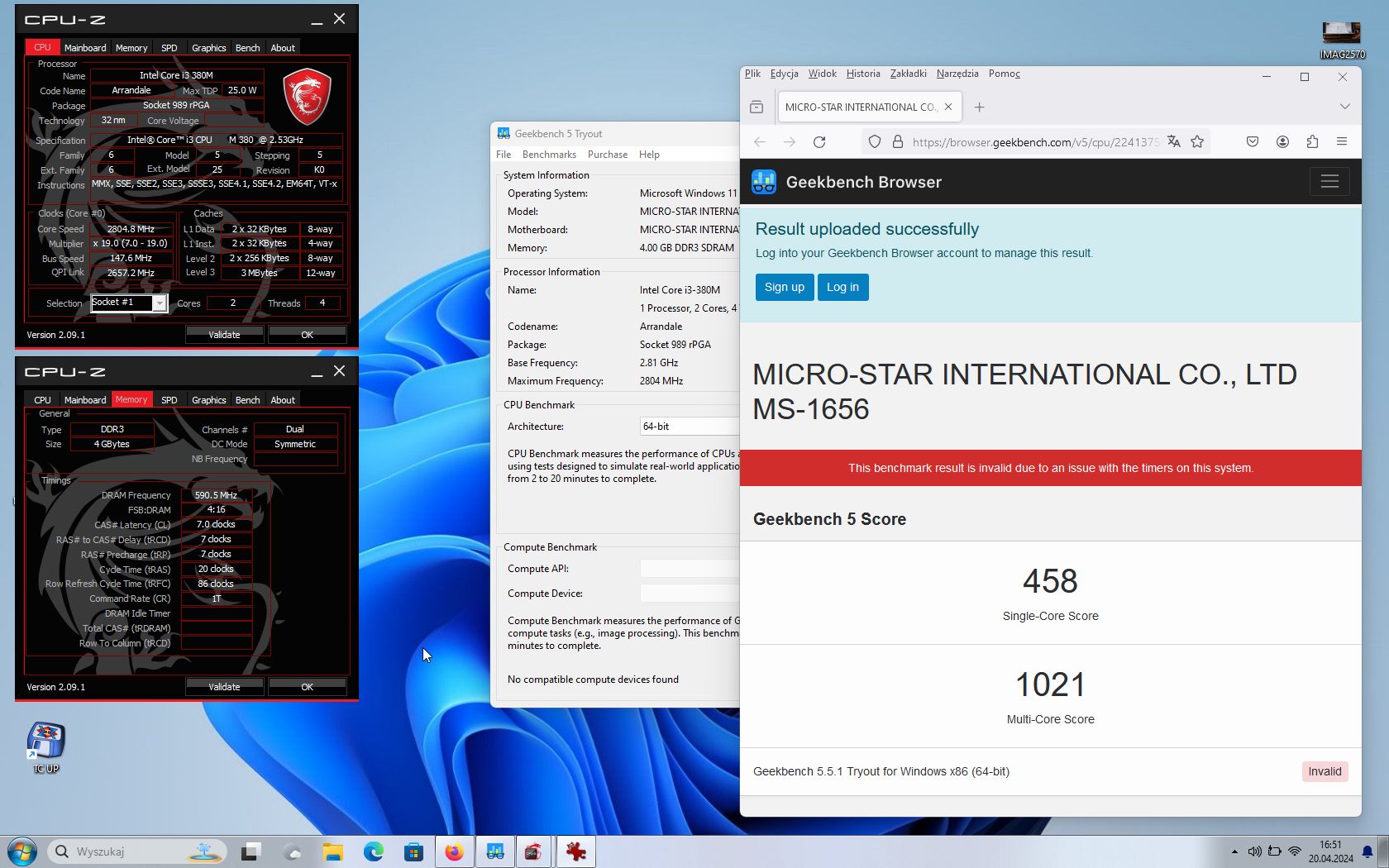Image resolution: width=1389 pixels, height=868 pixels.
Task: Click Validate in the top CPU-Z window
Action: tap(224, 335)
